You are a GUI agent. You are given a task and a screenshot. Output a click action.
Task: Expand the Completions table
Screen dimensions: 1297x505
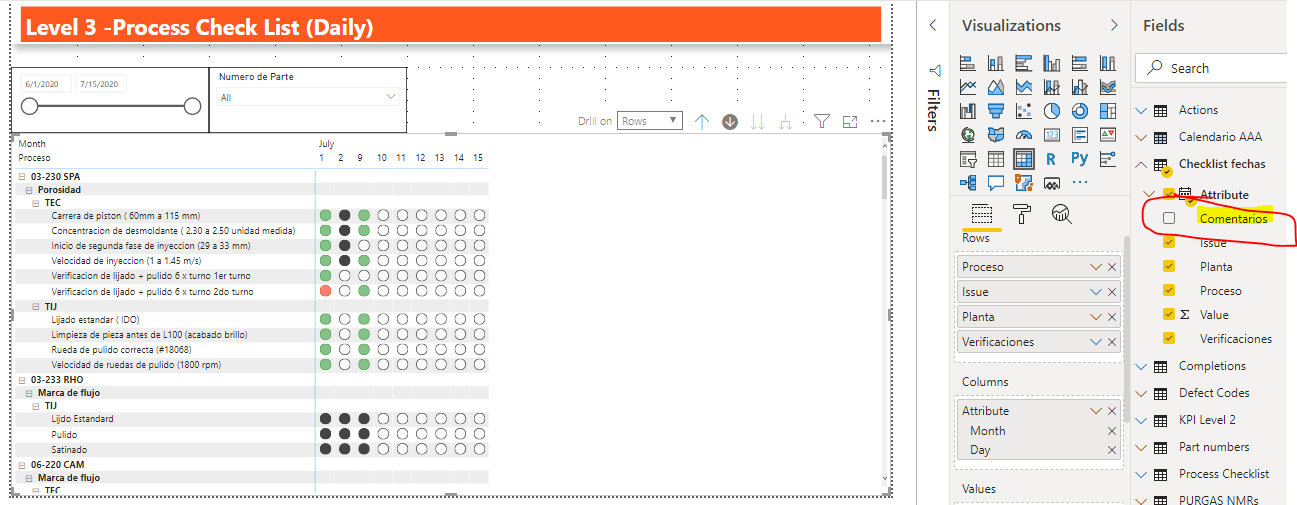(x=1142, y=366)
